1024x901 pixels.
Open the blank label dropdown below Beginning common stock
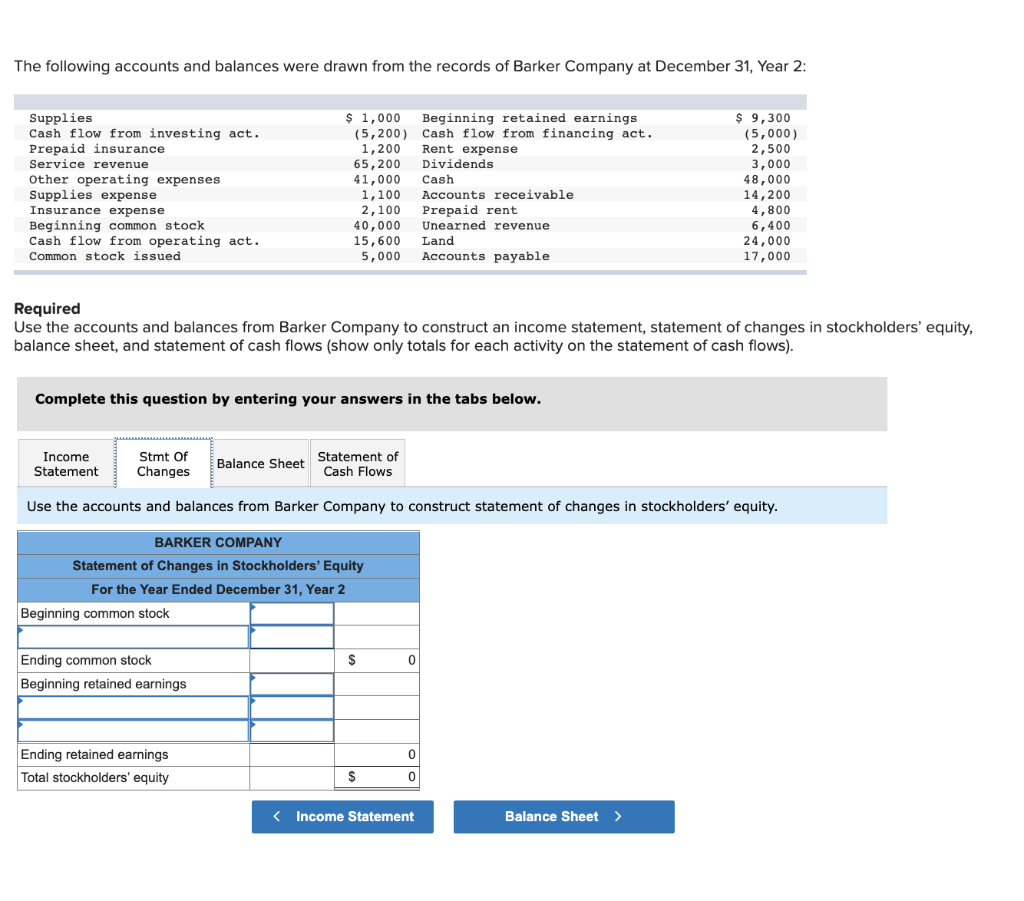pos(130,636)
